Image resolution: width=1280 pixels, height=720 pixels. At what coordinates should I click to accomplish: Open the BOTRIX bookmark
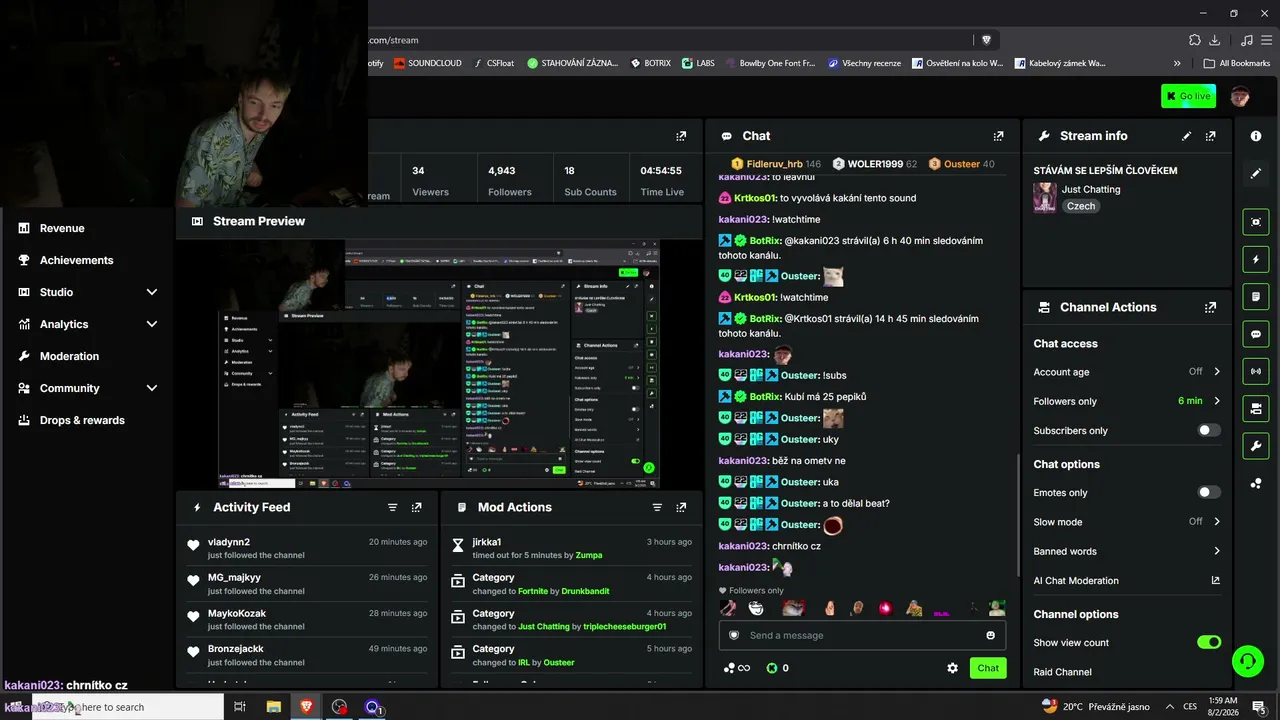[650, 63]
